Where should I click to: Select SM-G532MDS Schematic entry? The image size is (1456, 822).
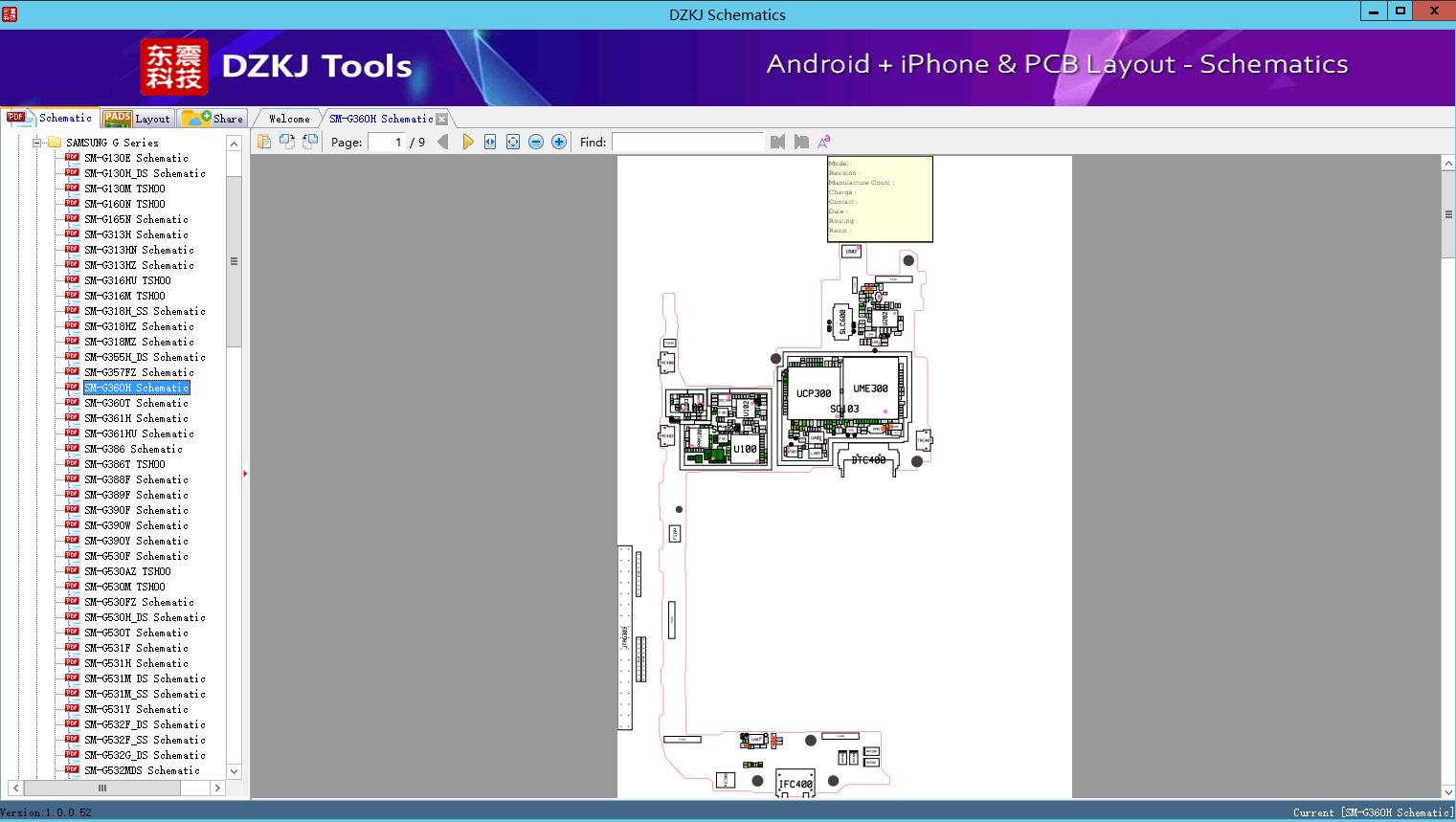pyautogui.click(x=142, y=770)
